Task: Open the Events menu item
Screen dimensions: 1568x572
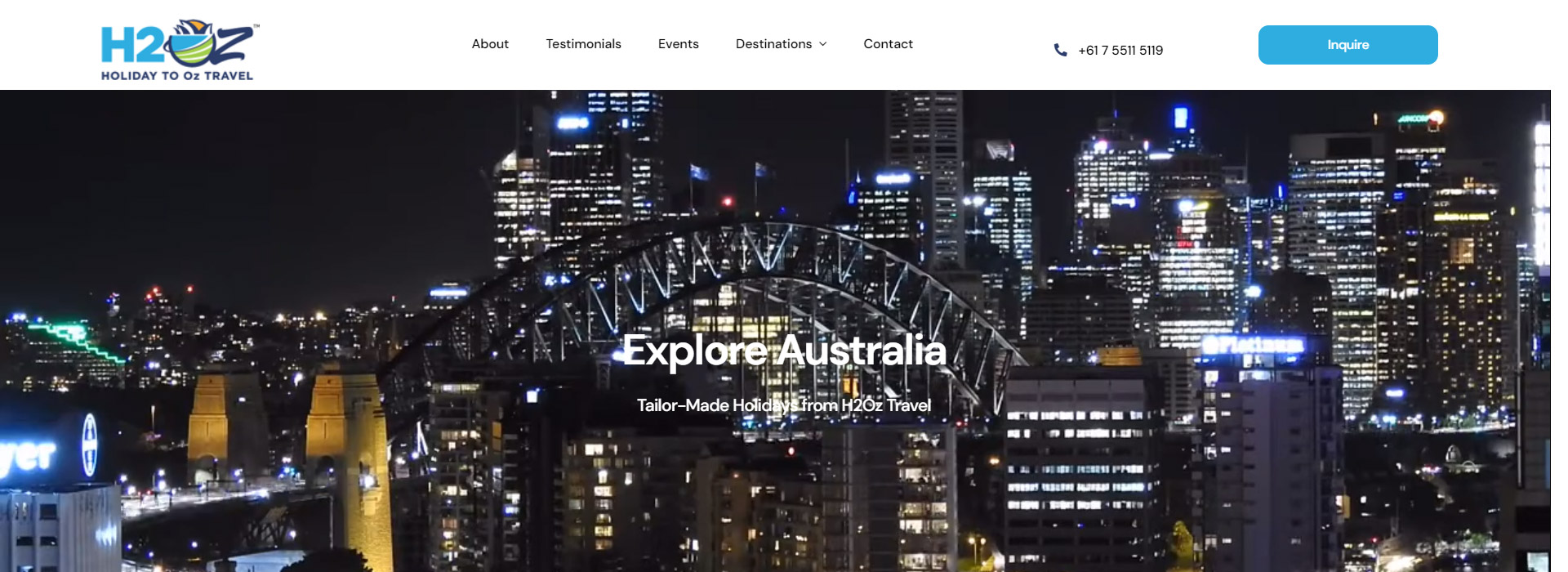Action: [x=678, y=44]
